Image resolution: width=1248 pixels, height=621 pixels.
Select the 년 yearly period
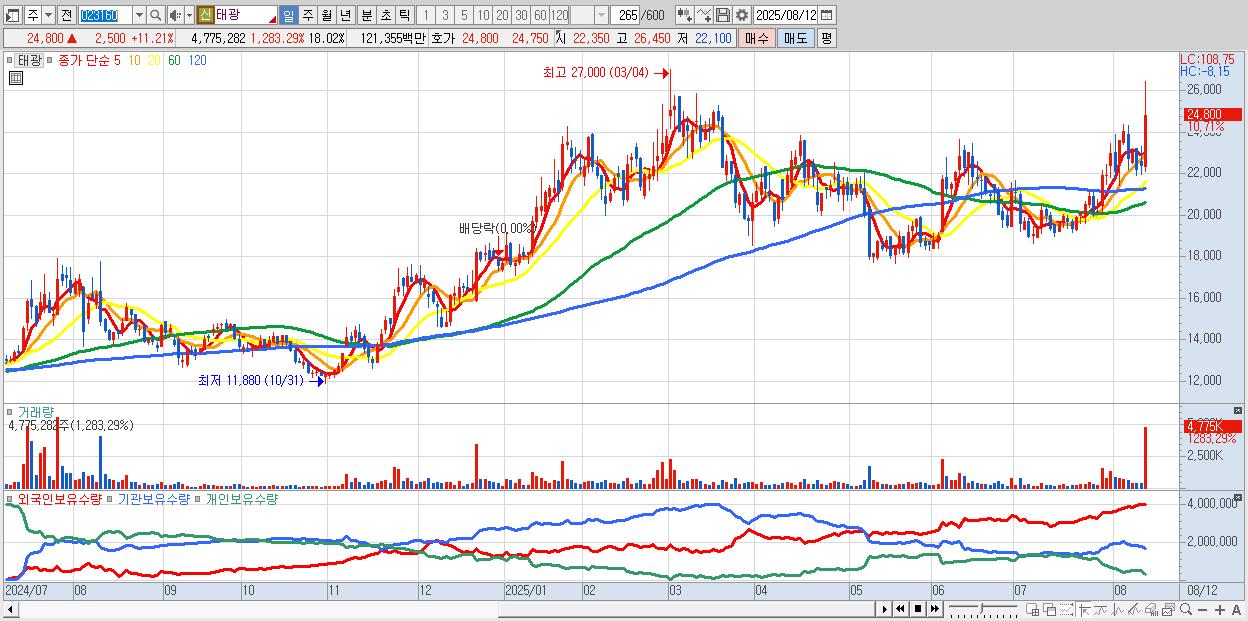pyautogui.click(x=345, y=15)
